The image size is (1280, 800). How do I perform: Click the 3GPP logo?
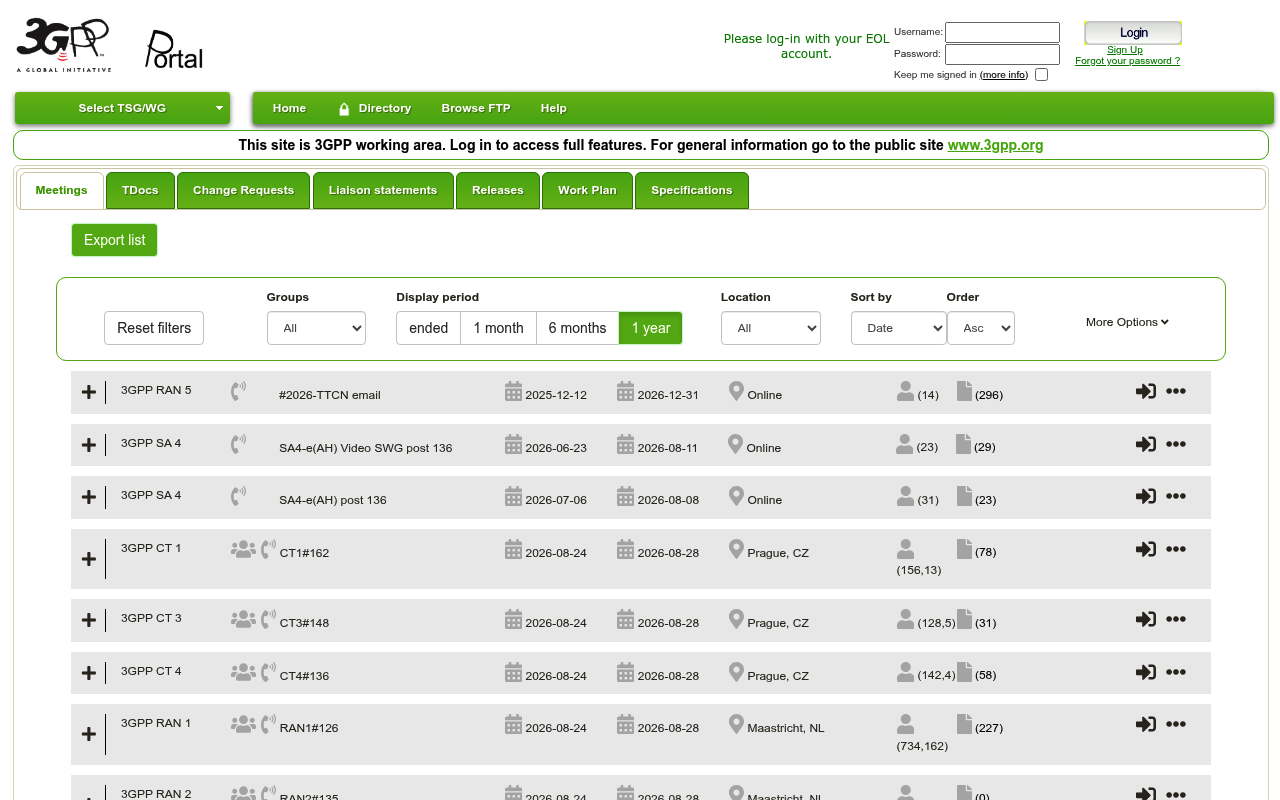[x=63, y=45]
